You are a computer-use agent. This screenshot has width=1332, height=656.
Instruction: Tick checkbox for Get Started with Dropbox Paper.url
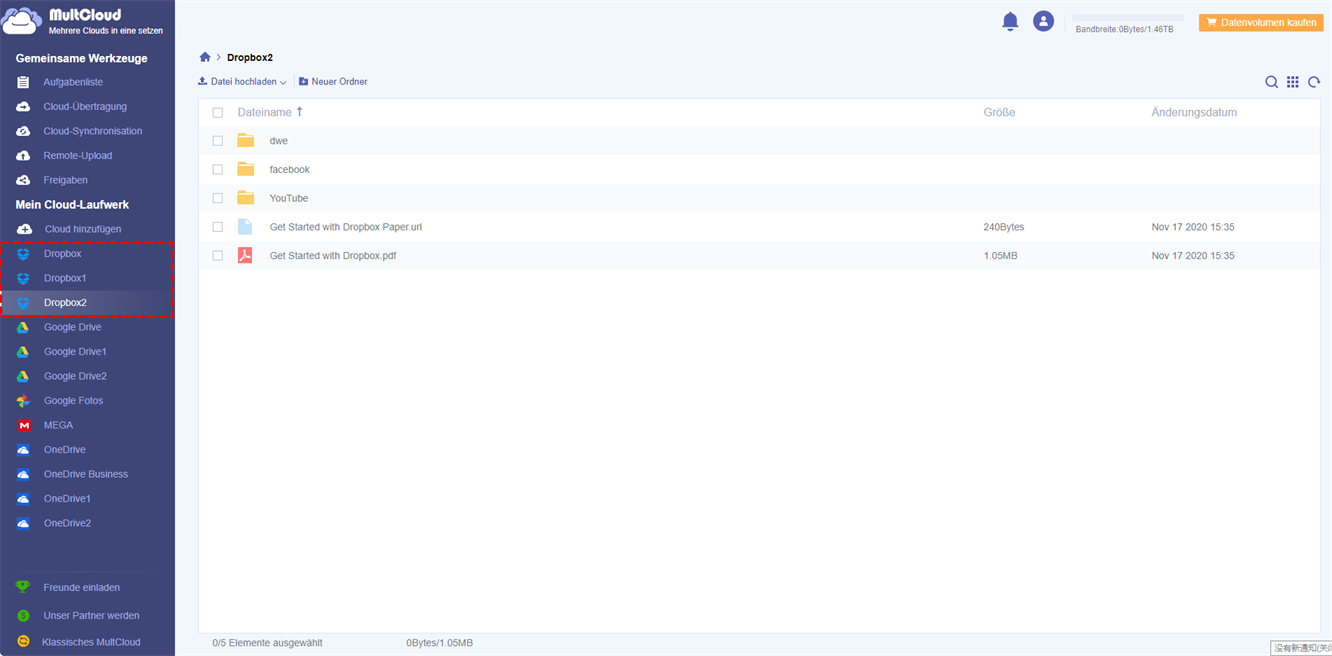218,227
